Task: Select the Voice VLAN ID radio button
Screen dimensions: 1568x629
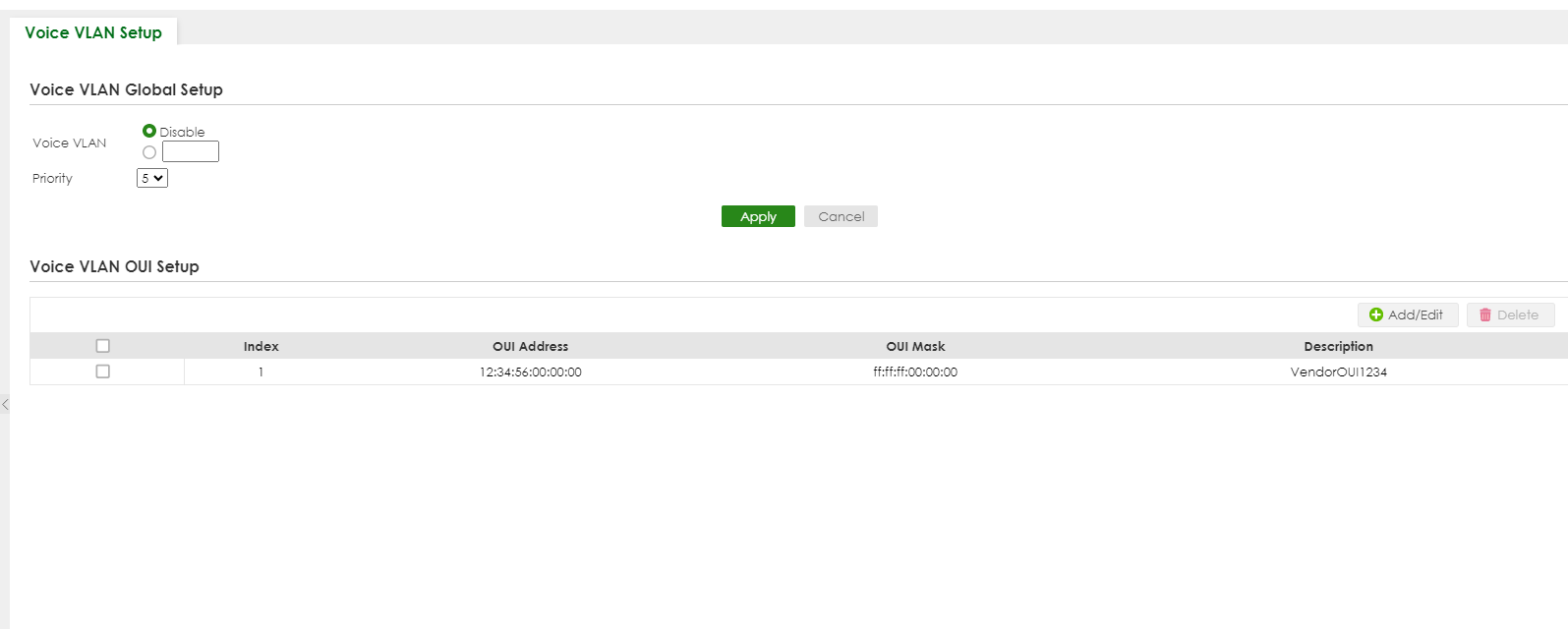Action: 149,152
